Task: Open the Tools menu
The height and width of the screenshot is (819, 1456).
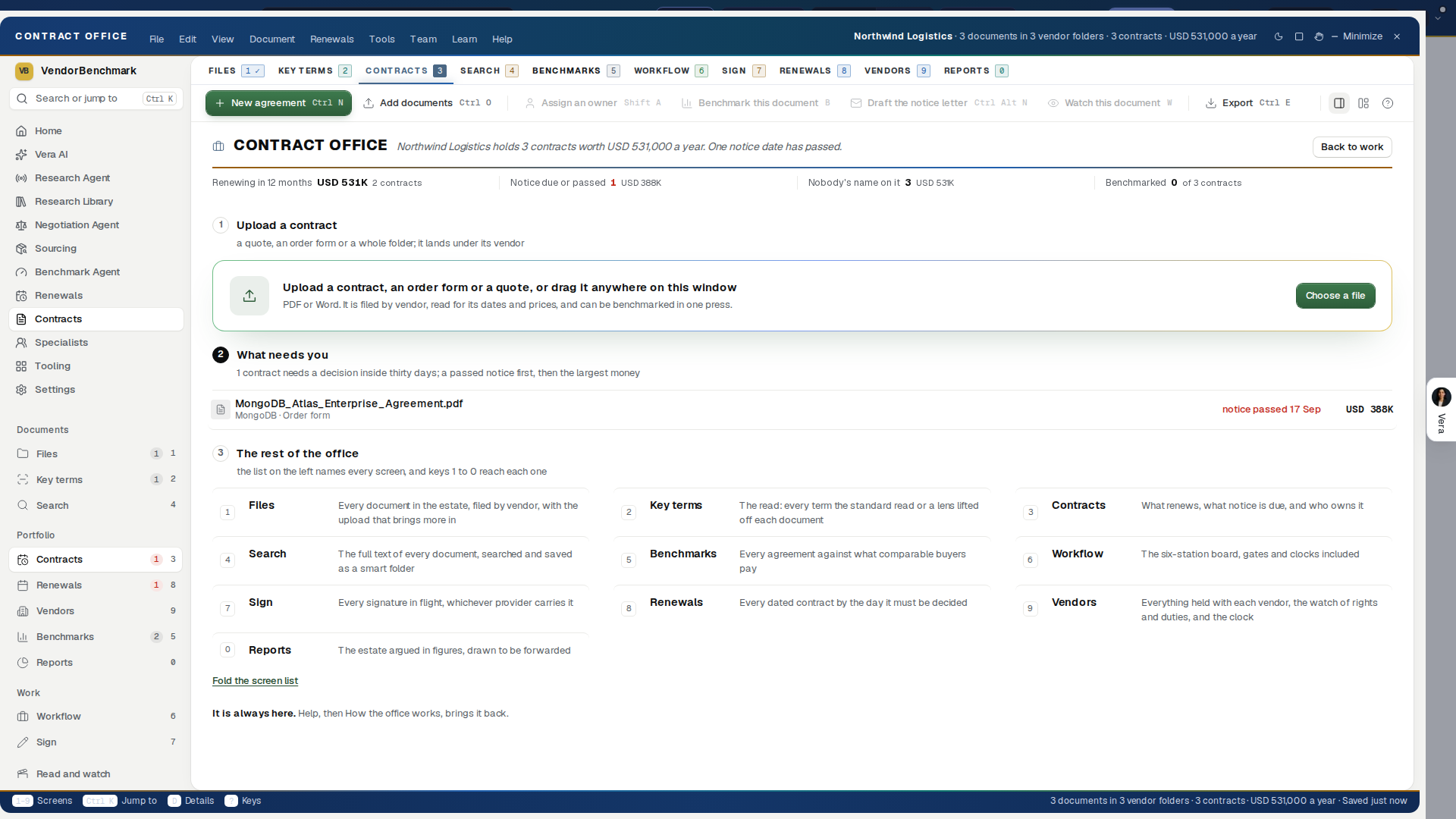Action: tap(382, 39)
